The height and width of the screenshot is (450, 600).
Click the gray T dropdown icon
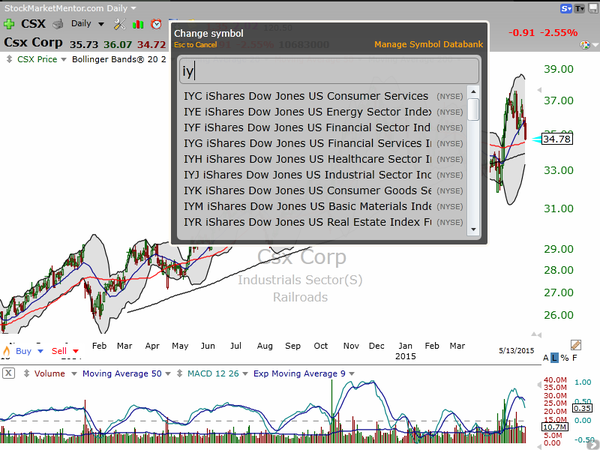point(580,8)
